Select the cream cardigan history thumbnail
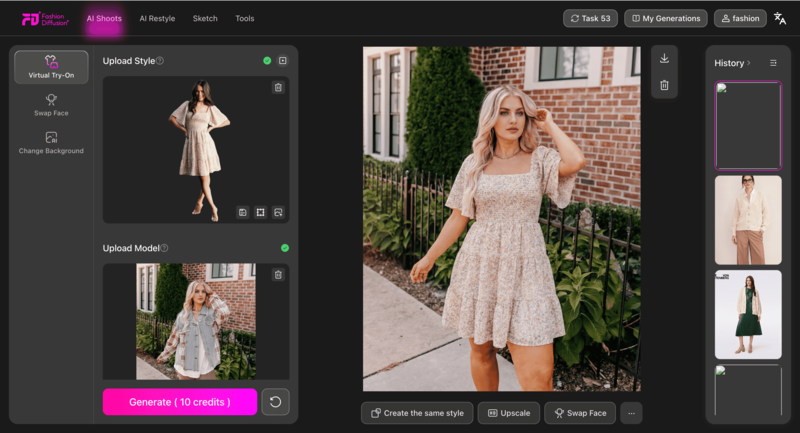 click(748, 220)
